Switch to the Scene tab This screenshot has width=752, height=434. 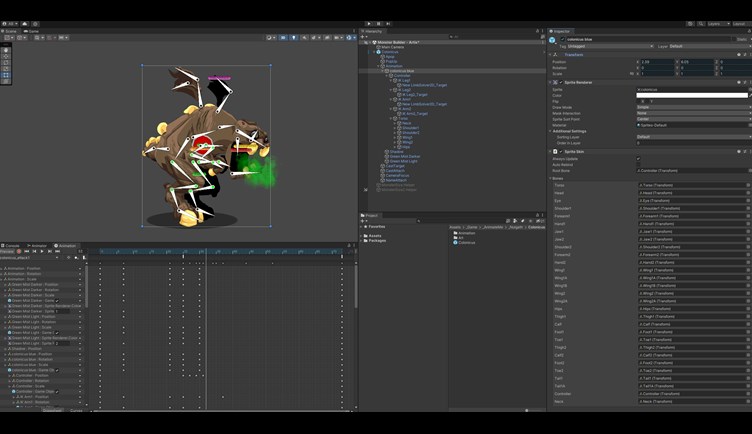pyautogui.click(x=9, y=31)
